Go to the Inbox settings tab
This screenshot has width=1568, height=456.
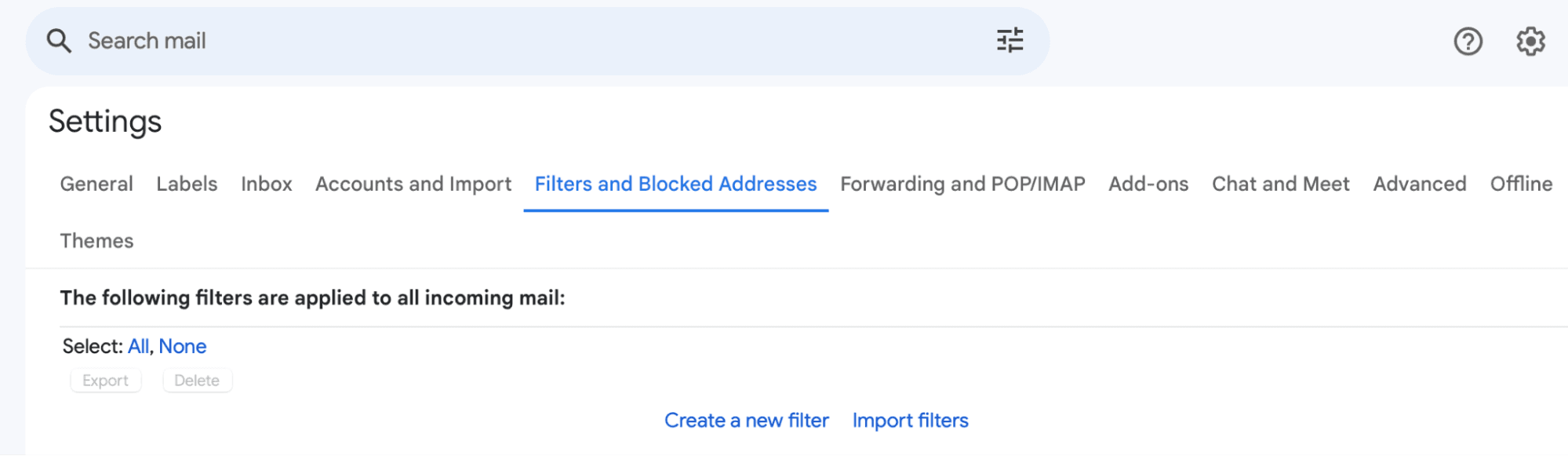[266, 184]
